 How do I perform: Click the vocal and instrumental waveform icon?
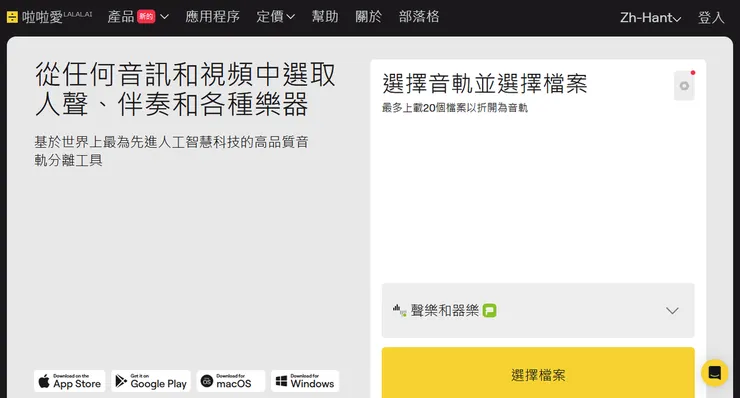pos(399,311)
